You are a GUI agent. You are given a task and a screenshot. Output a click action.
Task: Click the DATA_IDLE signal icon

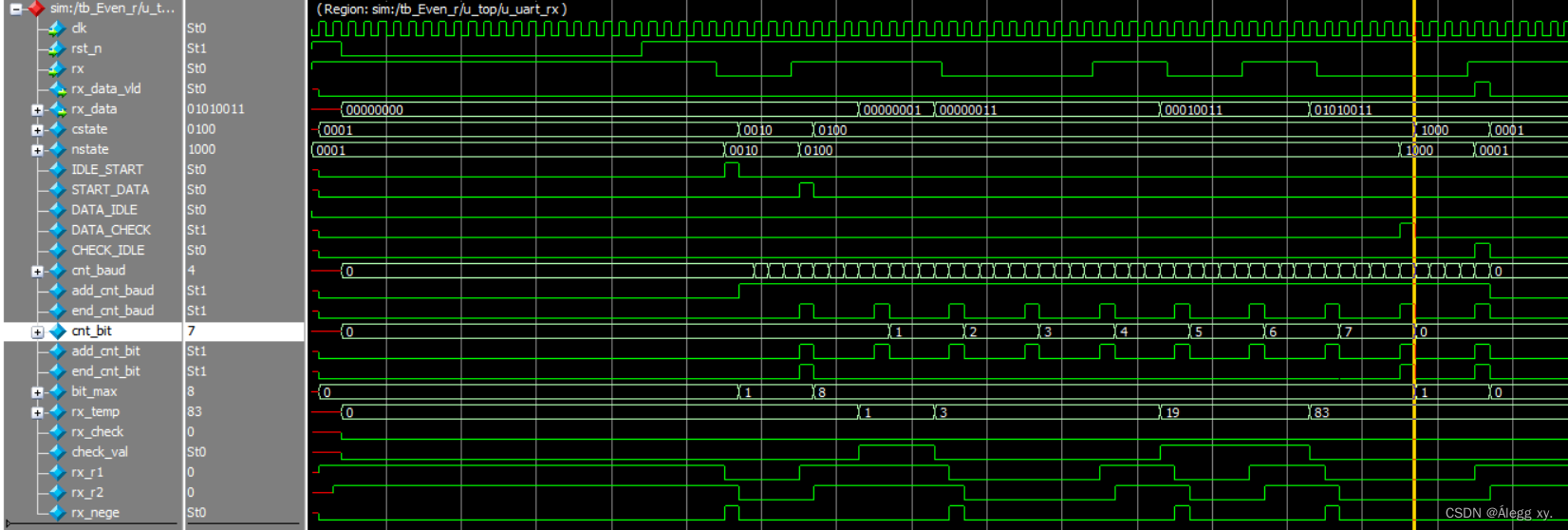point(57,210)
